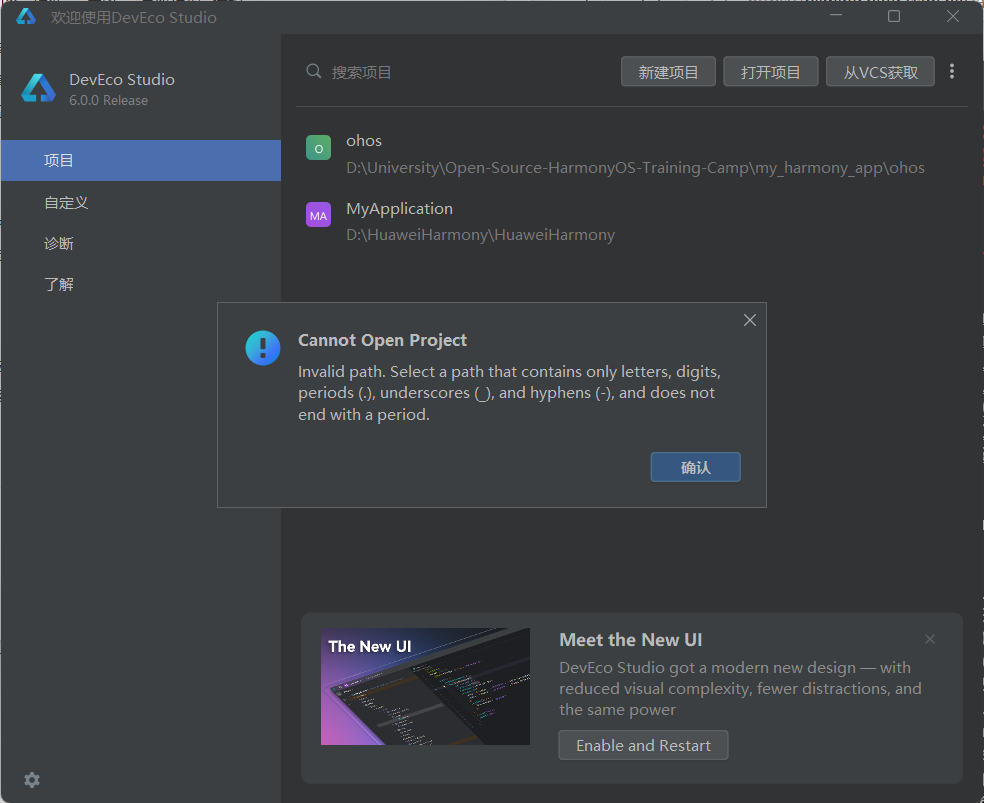The width and height of the screenshot is (984, 803).
Task: Click the Cannot Open Project title
Action: tap(382, 340)
